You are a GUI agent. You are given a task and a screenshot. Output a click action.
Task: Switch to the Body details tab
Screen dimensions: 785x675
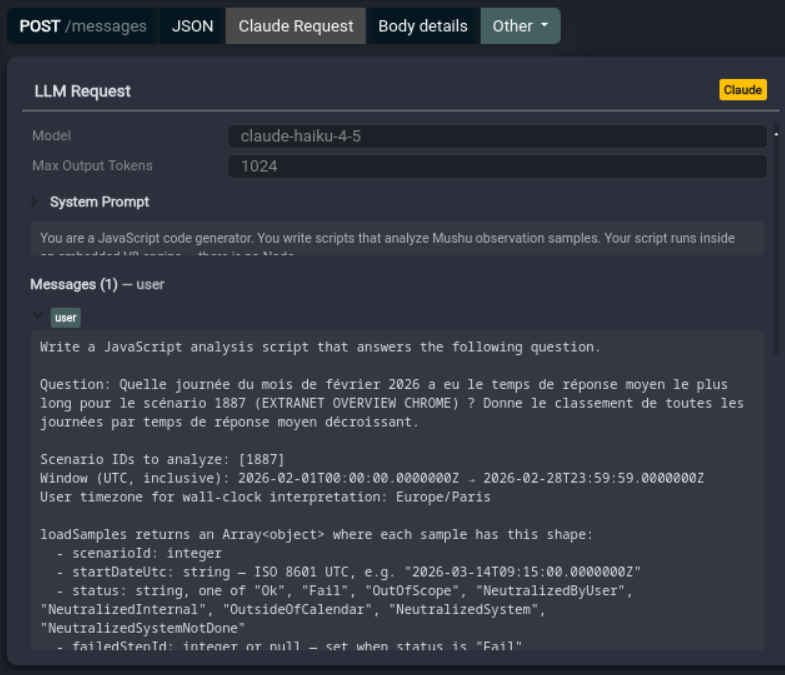(423, 26)
